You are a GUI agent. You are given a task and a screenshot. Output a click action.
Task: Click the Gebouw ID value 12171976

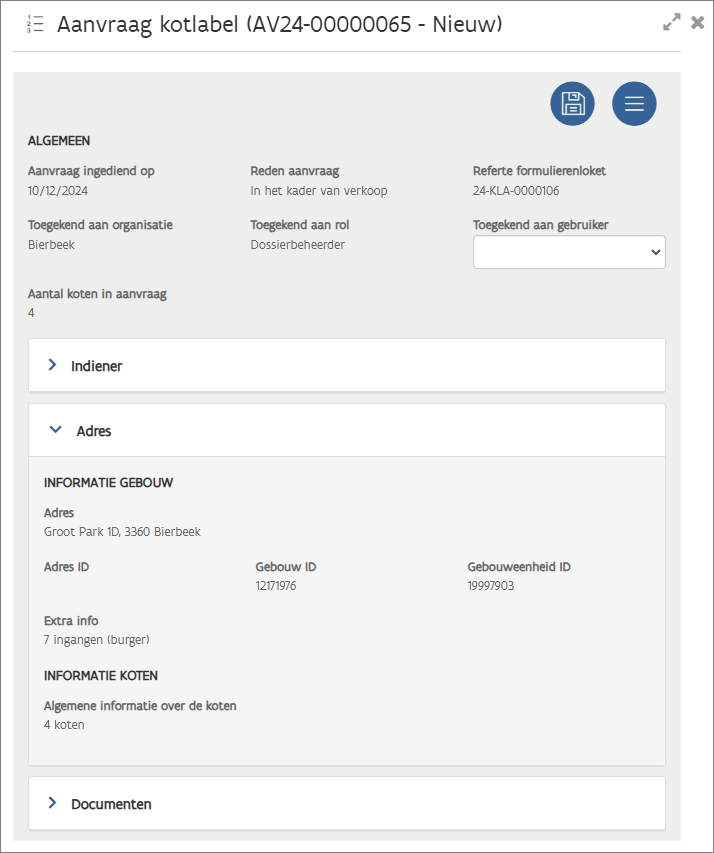276,586
